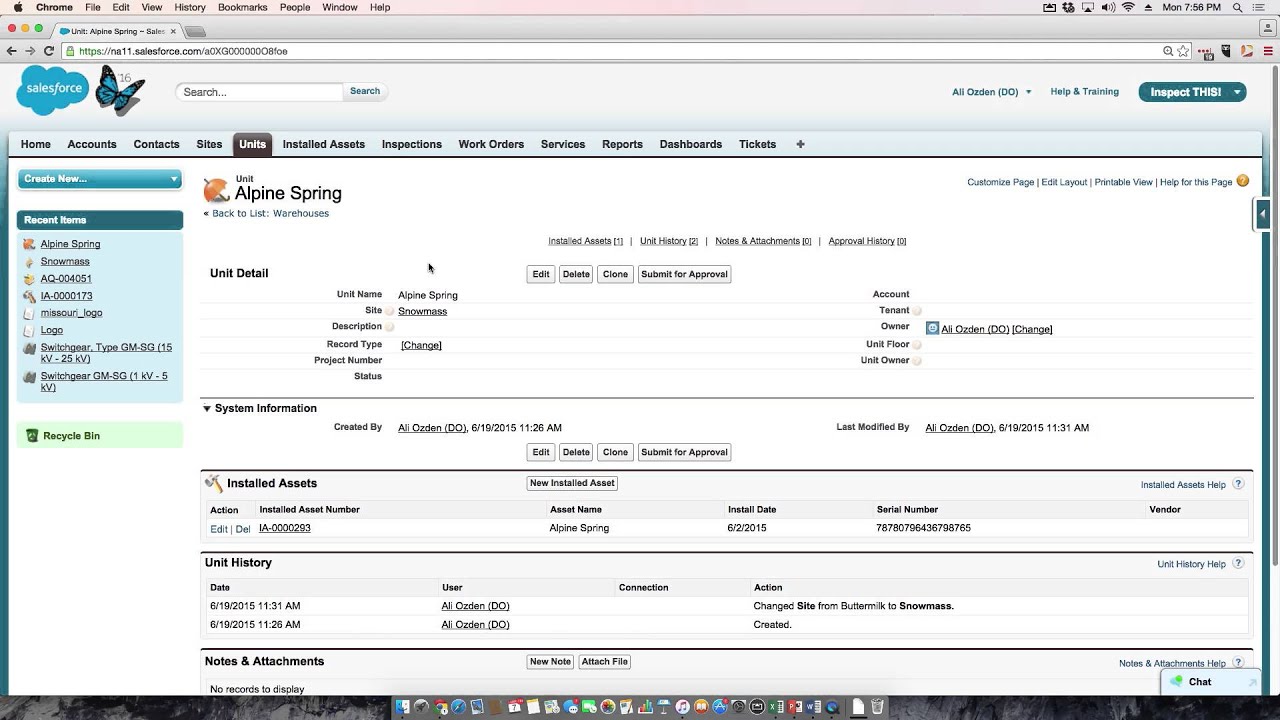Open iTunes from the dock
Screen dimensions: 1280x720
click(x=683, y=707)
